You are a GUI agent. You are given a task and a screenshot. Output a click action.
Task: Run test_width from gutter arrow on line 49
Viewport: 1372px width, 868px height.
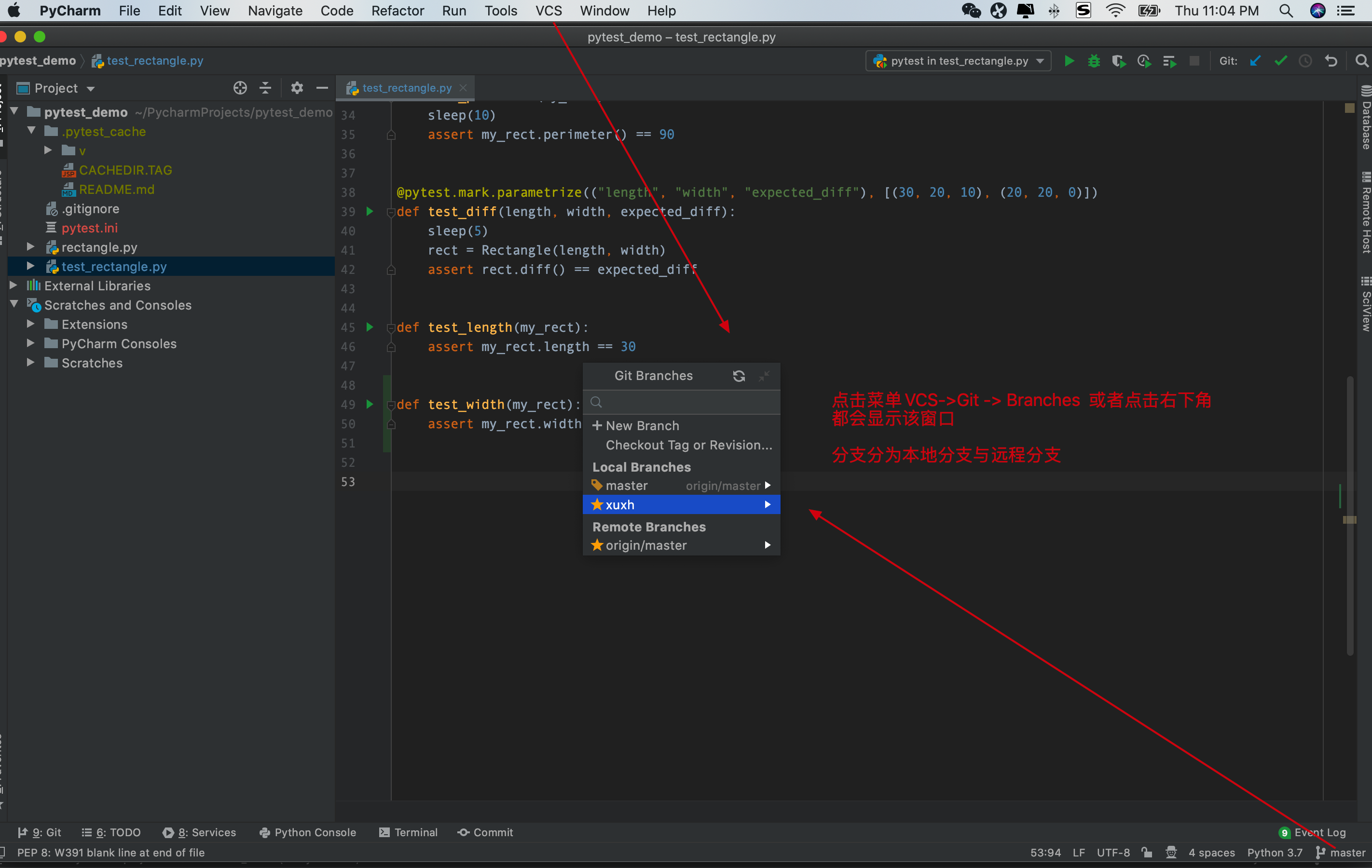click(x=369, y=404)
